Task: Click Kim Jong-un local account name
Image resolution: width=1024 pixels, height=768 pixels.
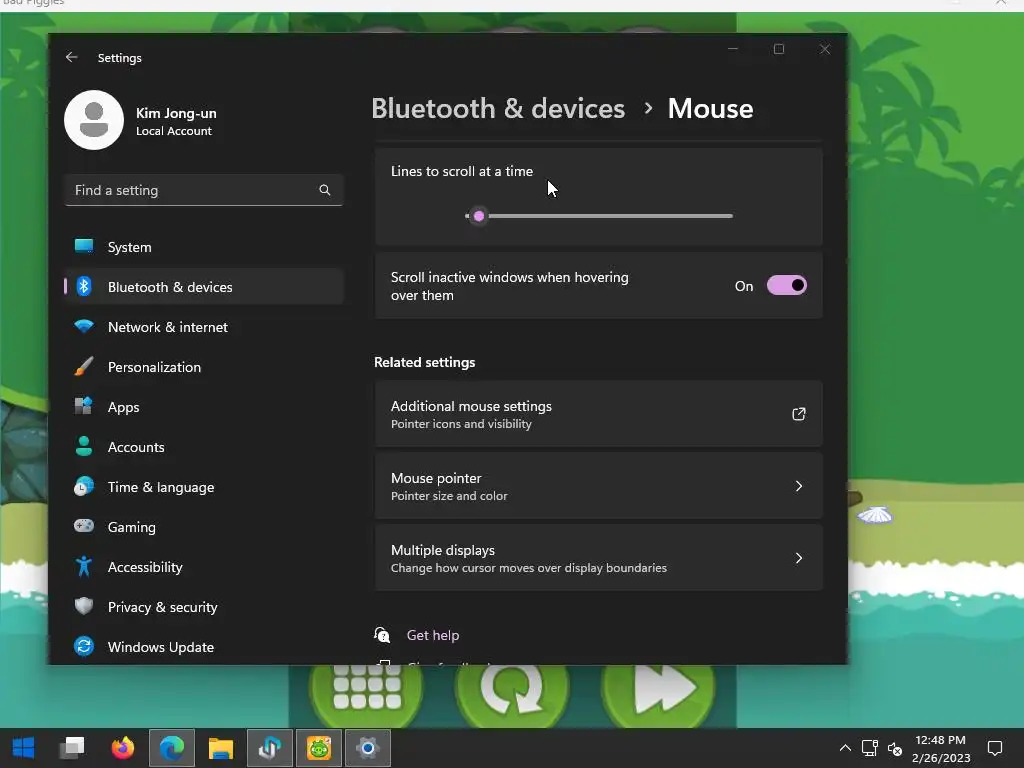Action: point(176,113)
